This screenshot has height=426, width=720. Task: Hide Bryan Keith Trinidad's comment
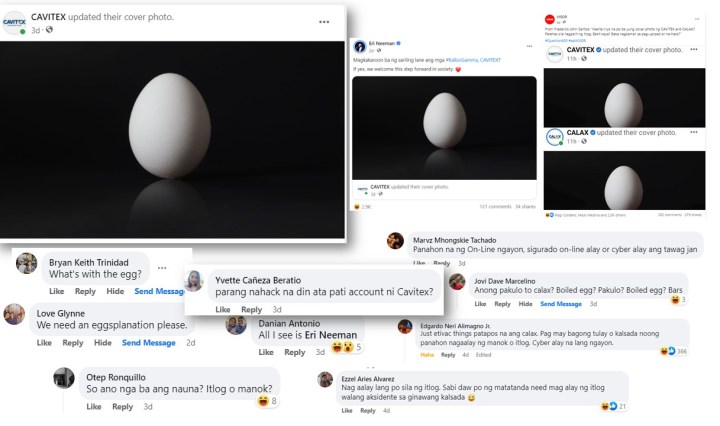pos(115,291)
